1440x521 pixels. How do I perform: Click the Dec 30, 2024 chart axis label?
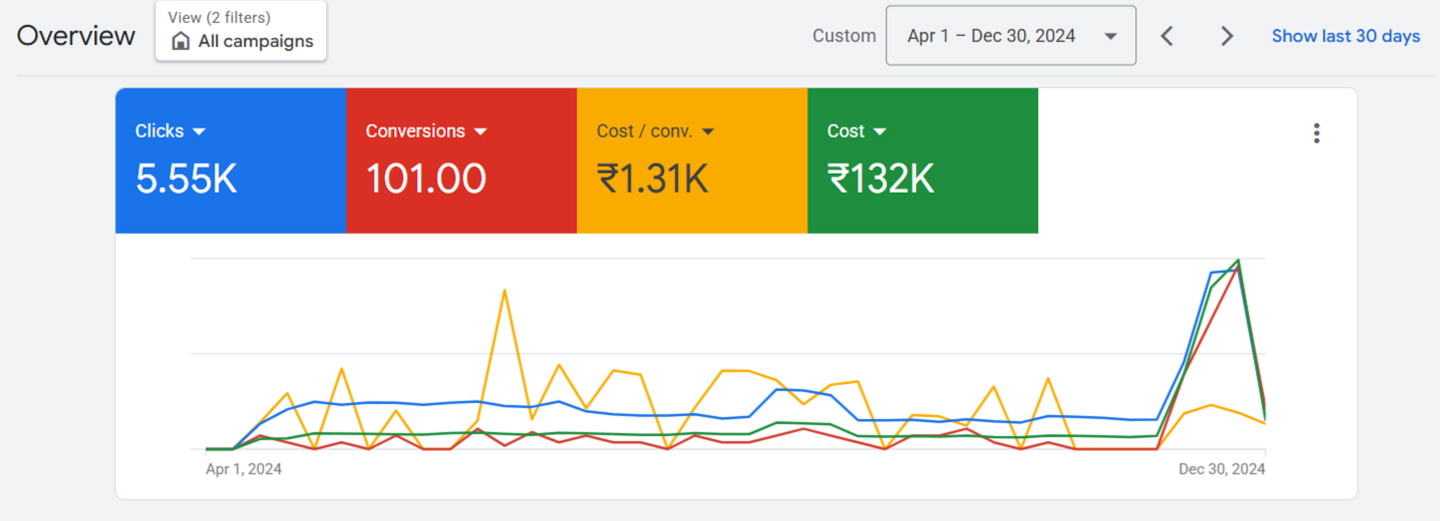pos(1221,469)
